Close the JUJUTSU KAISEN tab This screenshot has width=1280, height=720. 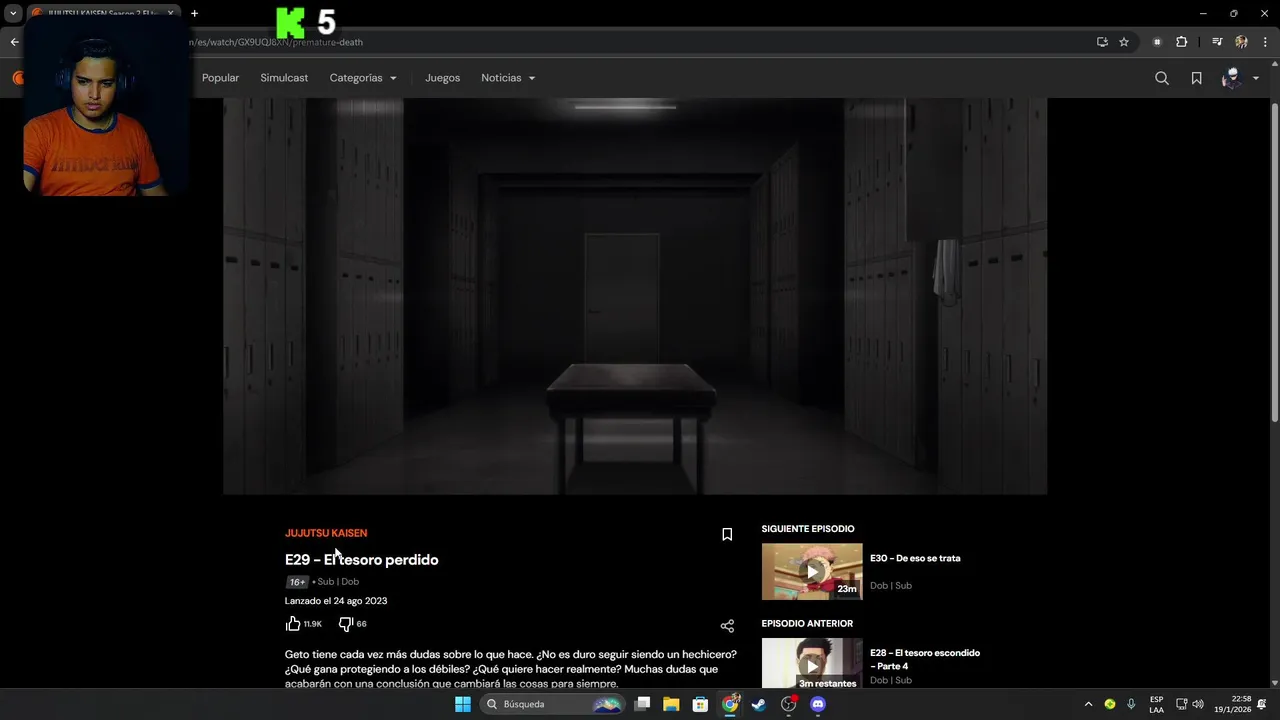pos(170,13)
